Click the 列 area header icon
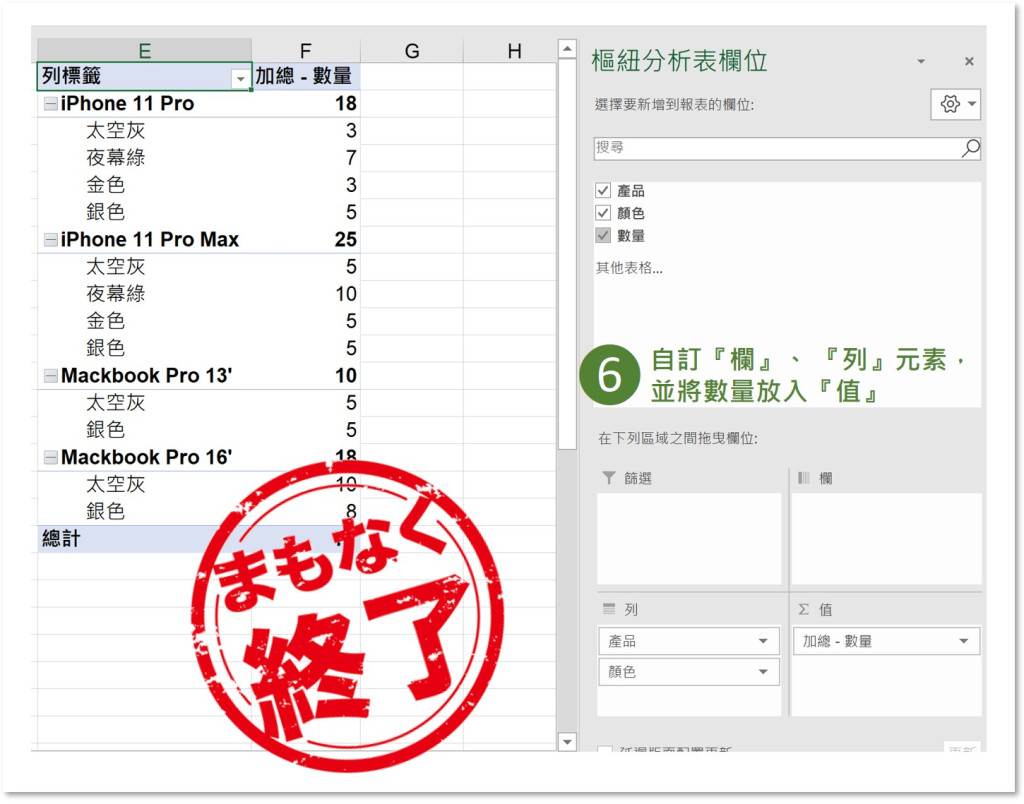This screenshot has width=1024, height=804. pyautogui.click(x=609, y=609)
